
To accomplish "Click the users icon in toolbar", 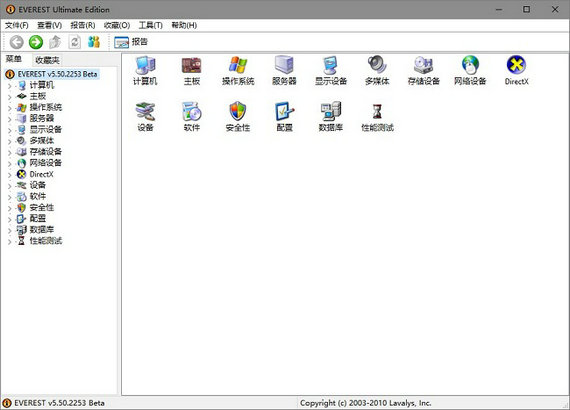I will pyautogui.click(x=94, y=42).
